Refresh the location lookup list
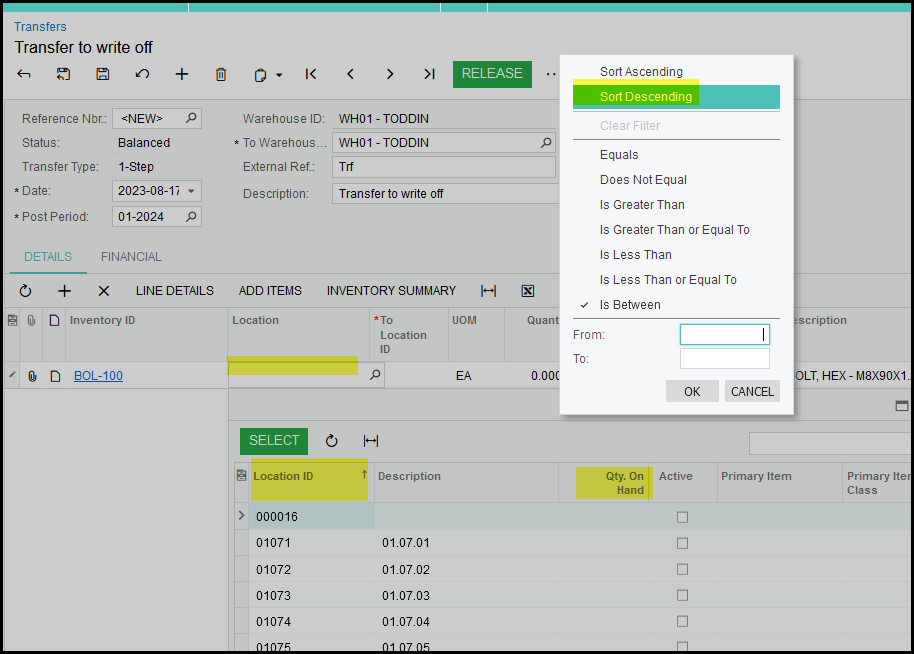 [x=332, y=441]
